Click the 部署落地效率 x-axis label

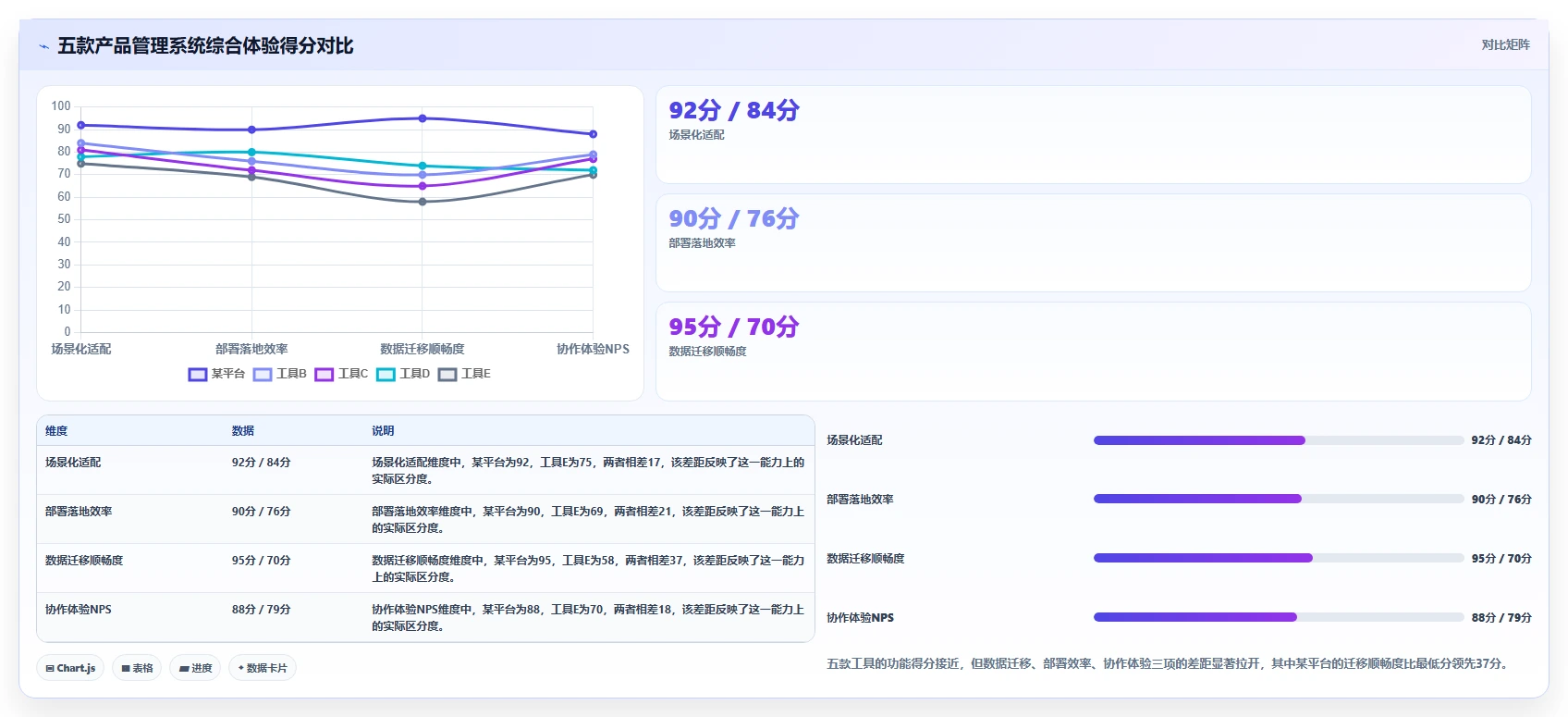[x=251, y=350]
